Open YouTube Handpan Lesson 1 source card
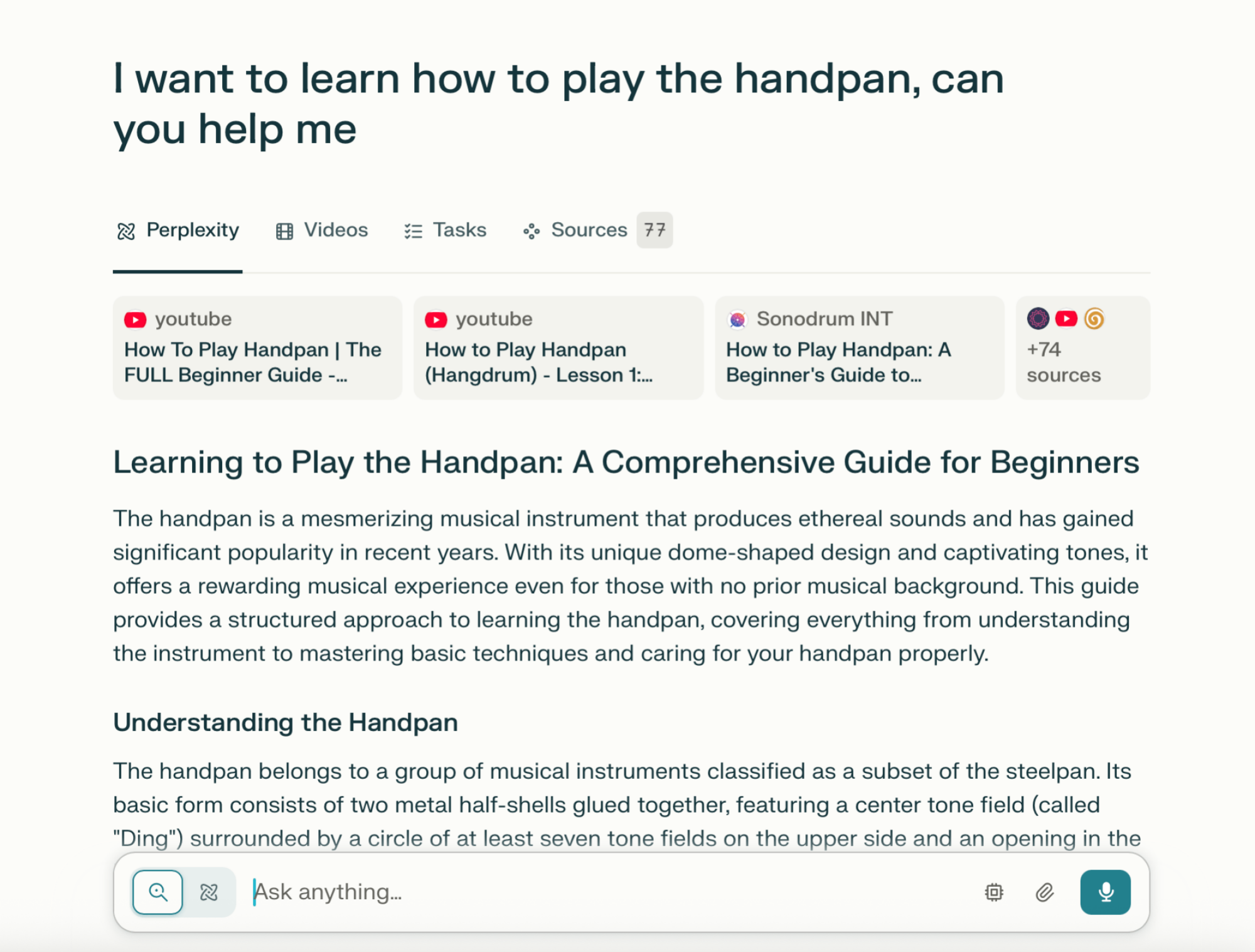The width and height of the screenshot is (1255, 952). [558, 348]
